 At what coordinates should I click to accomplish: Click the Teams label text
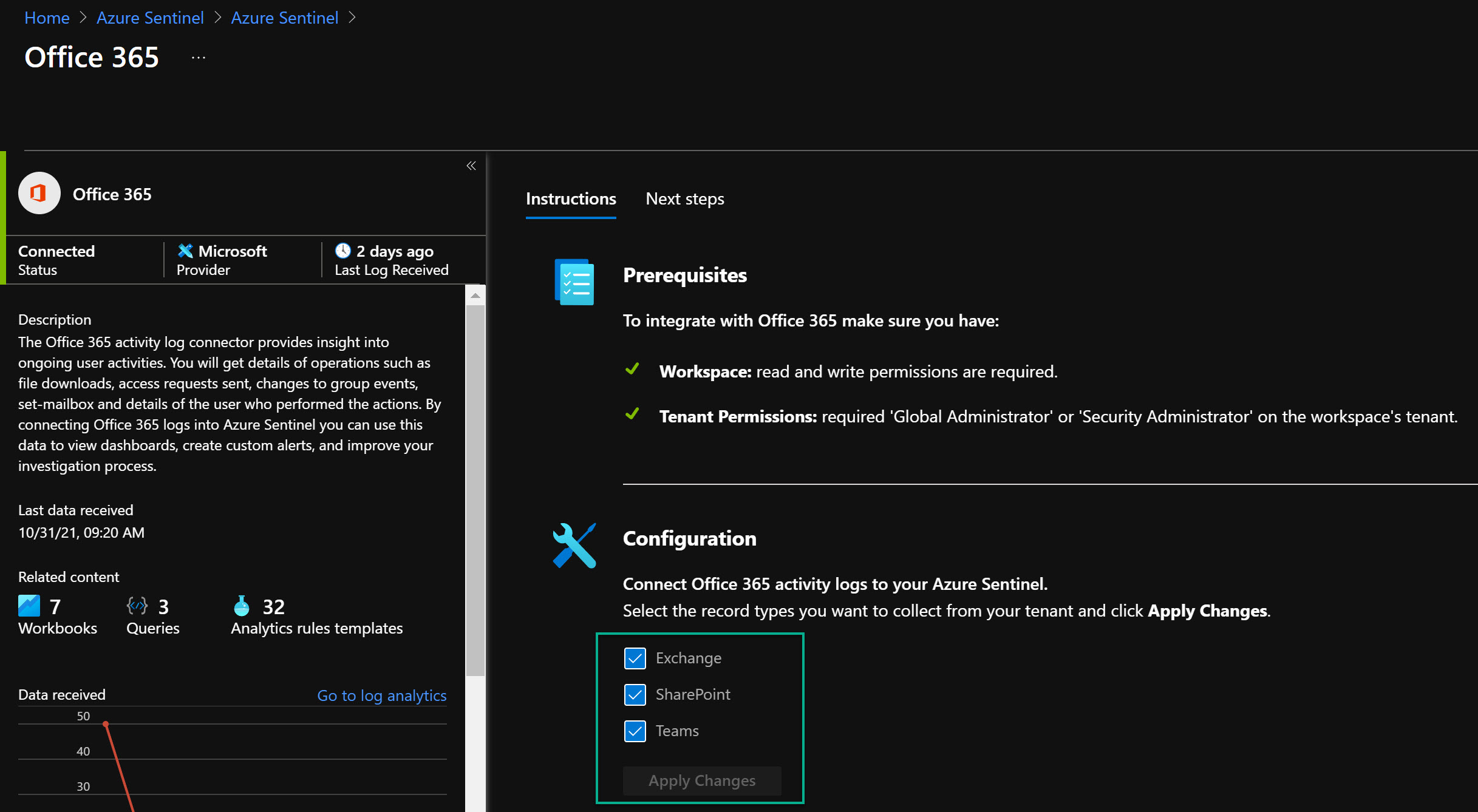click(677, 731)
